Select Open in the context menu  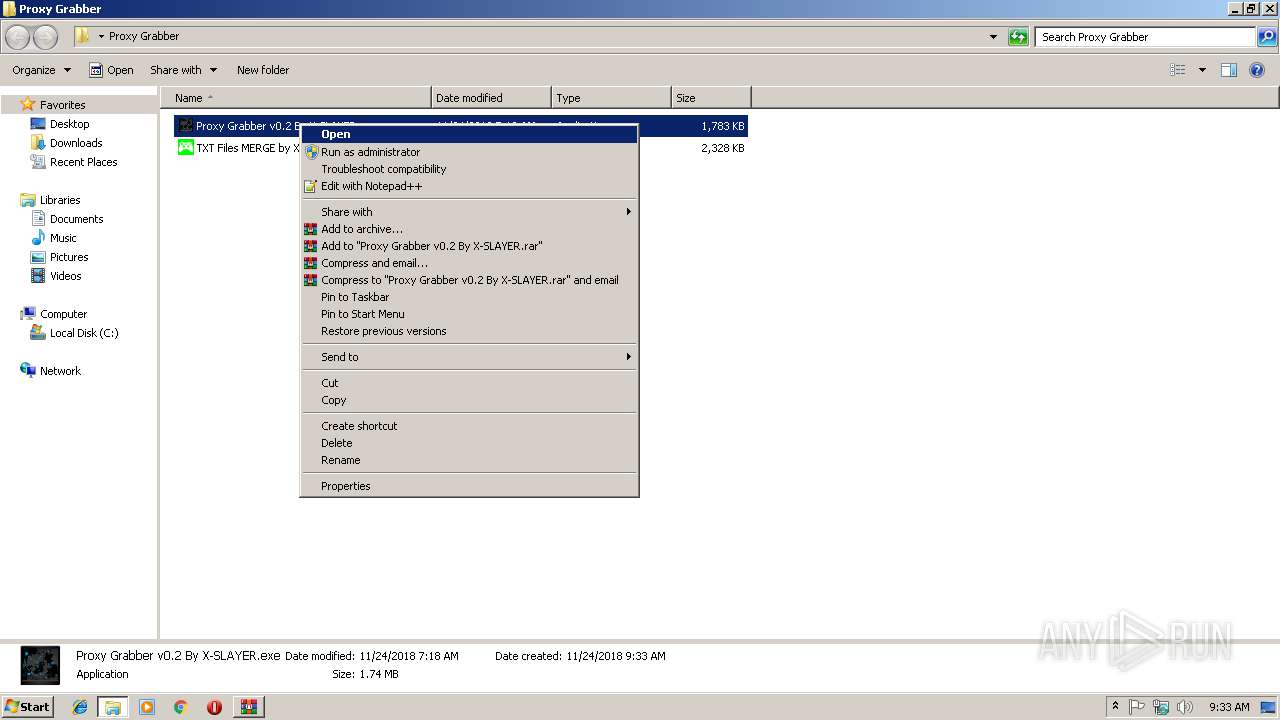coord(469,134)
